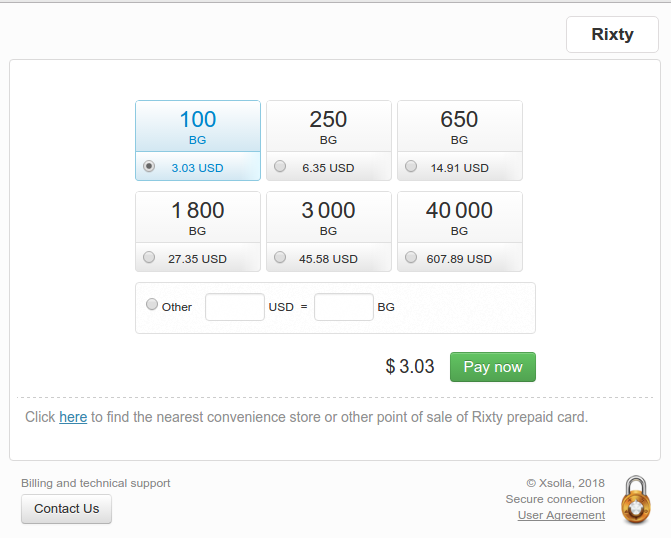The image size is (671, 538).
Task: Enable the Other amount radio button
Action: tap(152, 304)
